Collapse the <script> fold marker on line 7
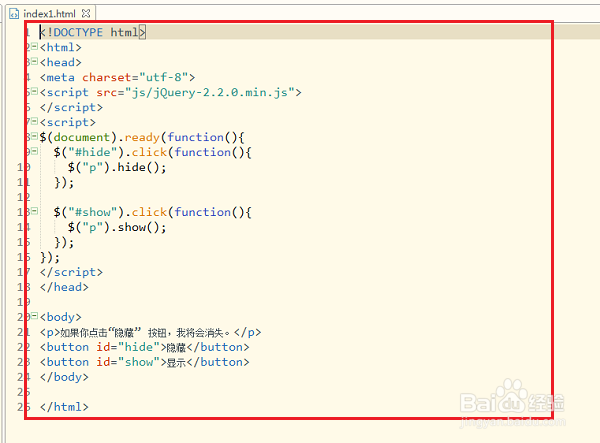600x443 pixels. (x=34, y=122)
